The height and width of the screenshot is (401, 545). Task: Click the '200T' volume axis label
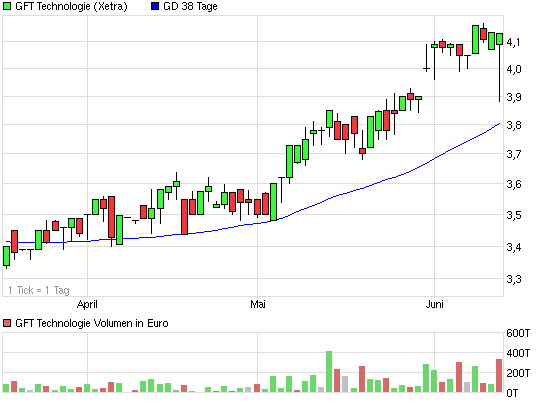(518, 373)
